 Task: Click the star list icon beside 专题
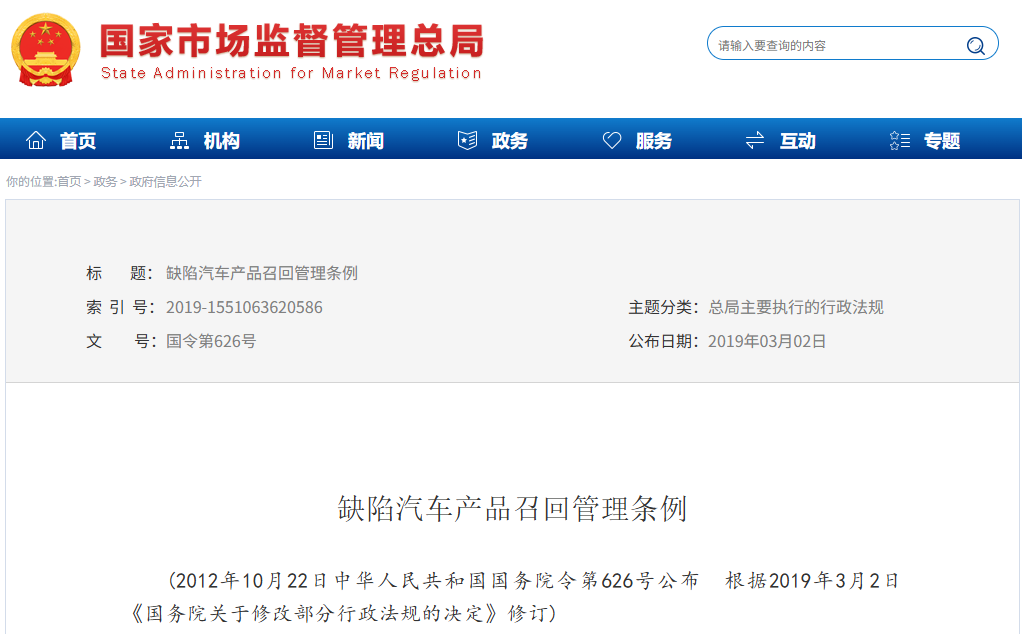pos(899,140)
